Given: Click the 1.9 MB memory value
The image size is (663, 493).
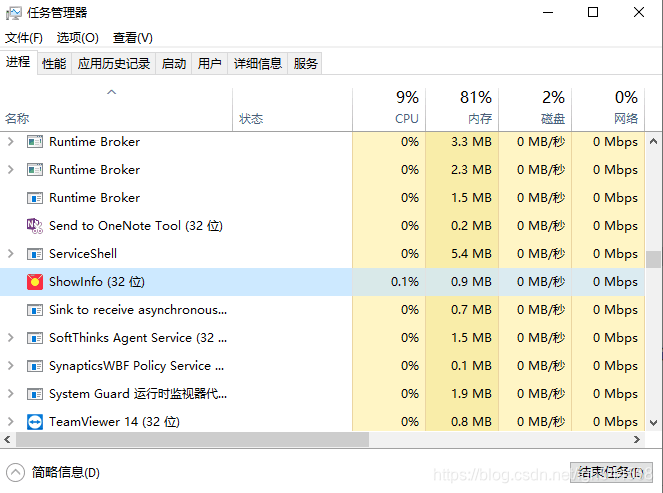Looking at the screenshot, I should (x=471, y=394).
